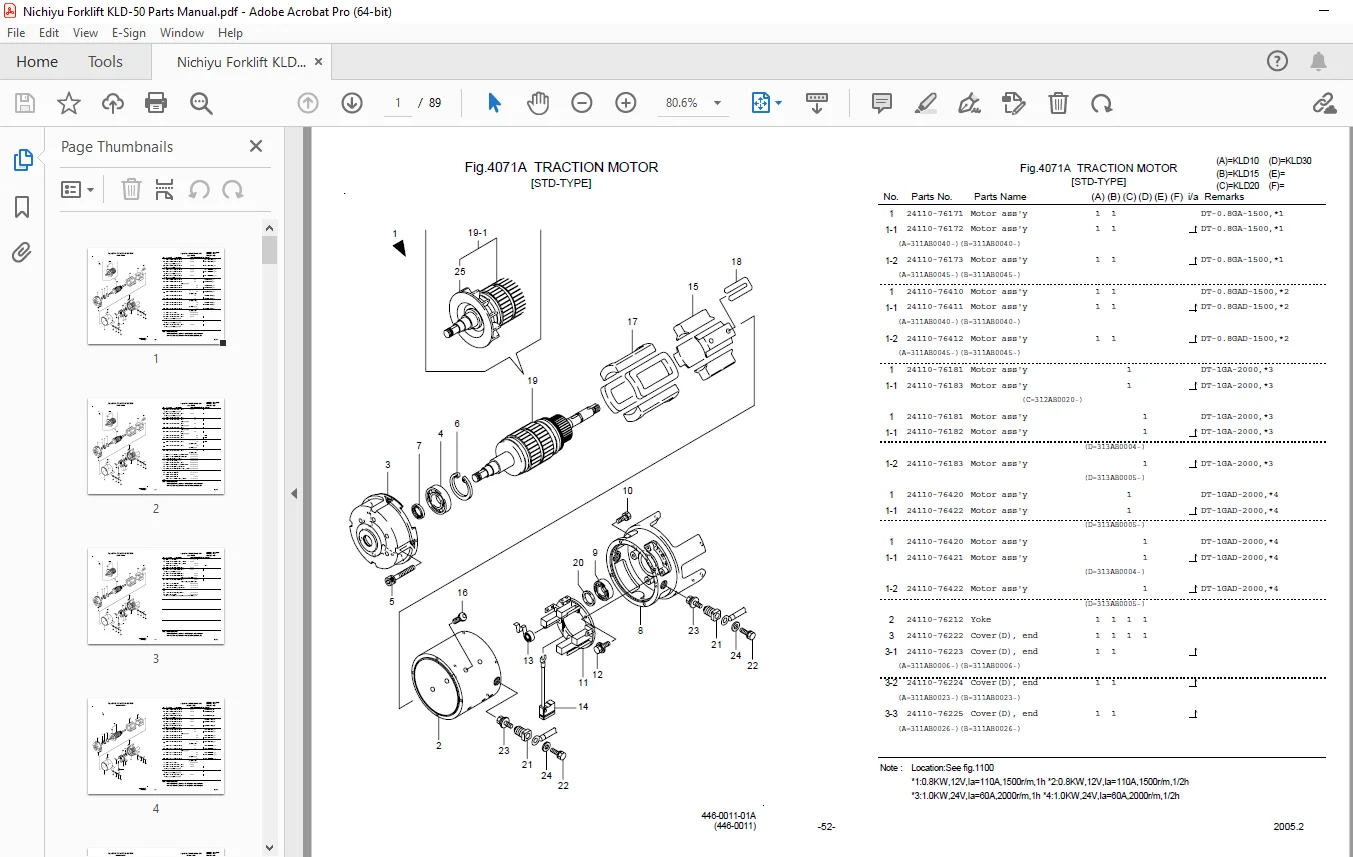Show the Bookmarks pane

coord(22,207)
